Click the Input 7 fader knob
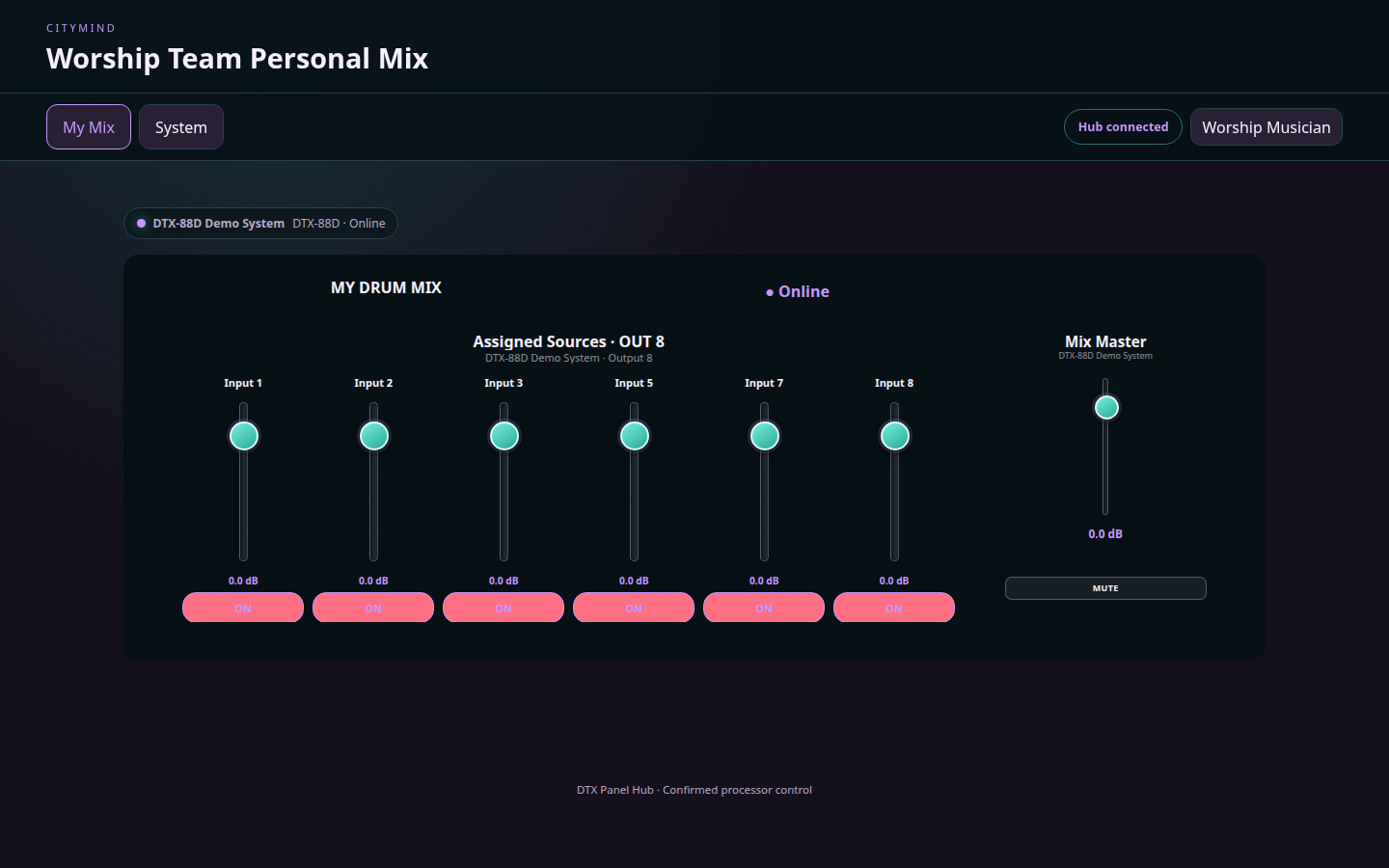 click(x=765, y=436)
